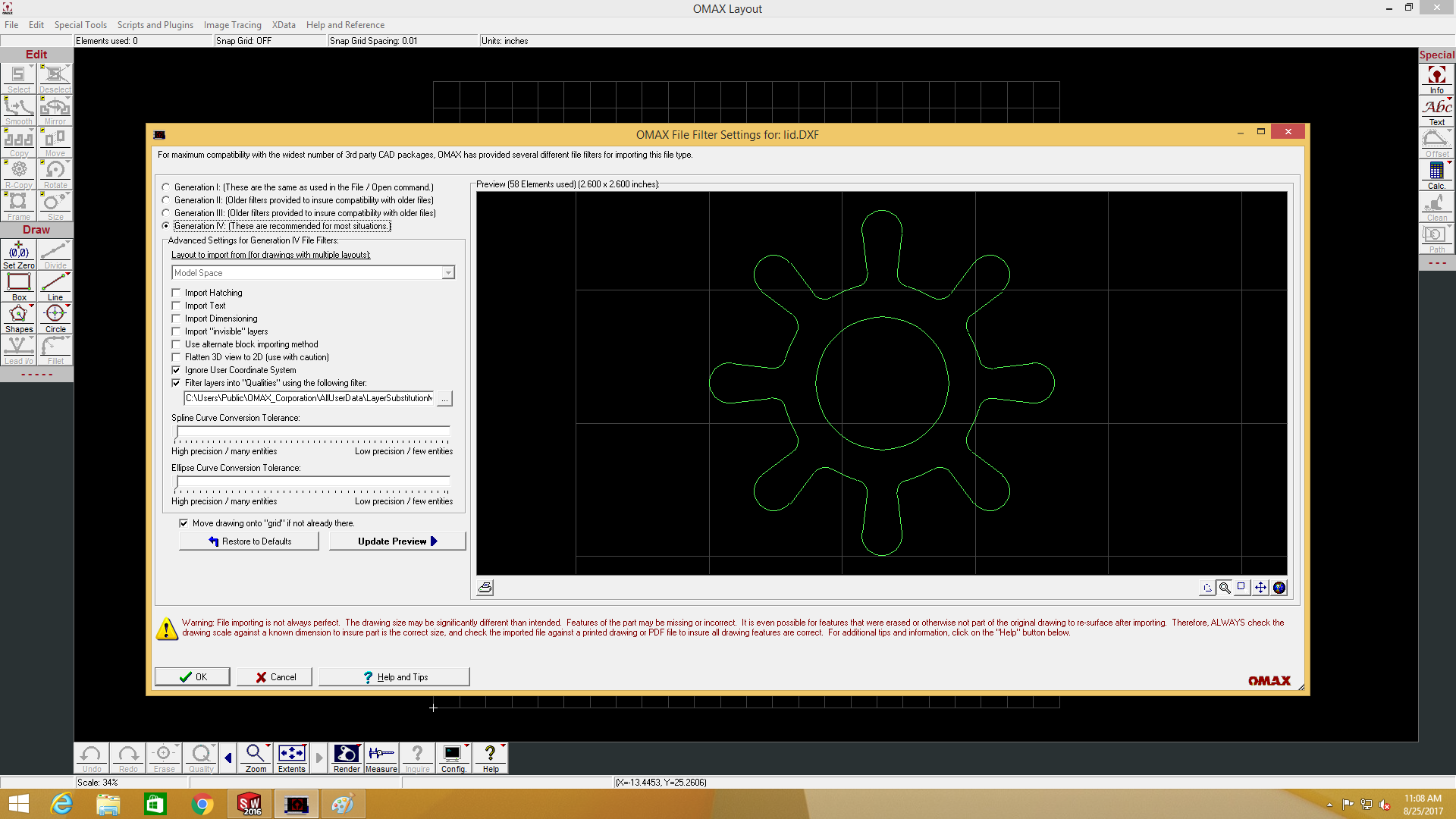Click the Set Zero tool icon
Viewport: 1456px width, 819px height.
click(18, 254)
